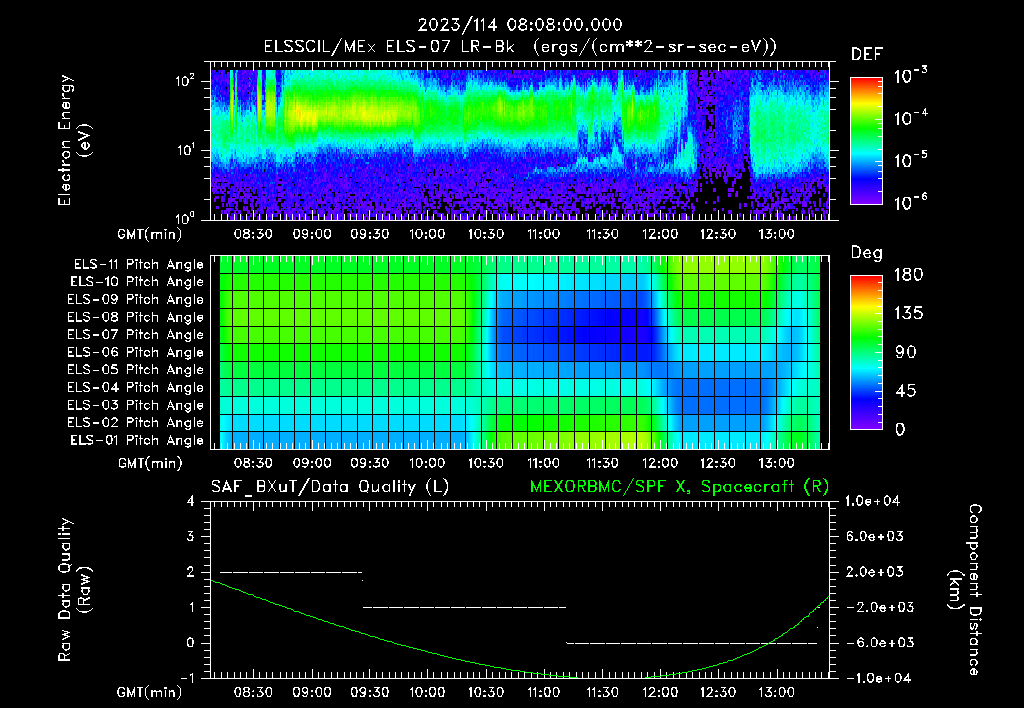The image size is (1024, 708).
Task: Click the DEF color bar legend
Action: point(867,140)
